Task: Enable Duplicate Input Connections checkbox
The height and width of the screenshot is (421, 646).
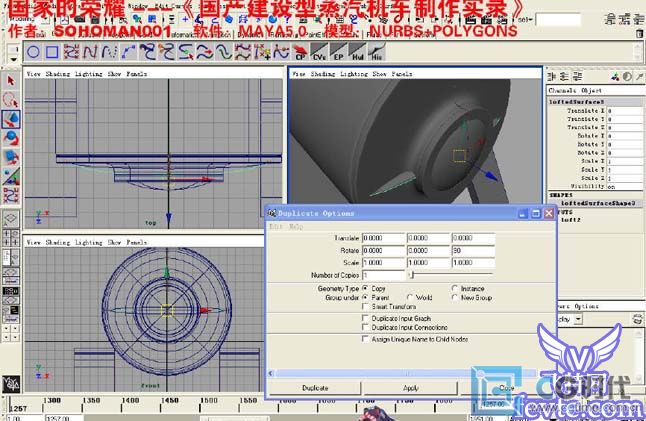Action: click(x=365, y=327)
